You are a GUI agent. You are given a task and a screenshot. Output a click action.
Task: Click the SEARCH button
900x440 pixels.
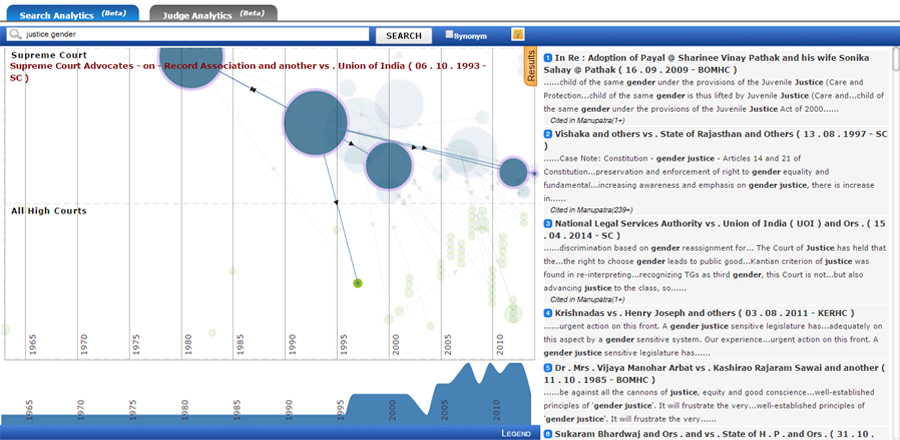click(403, 35)
